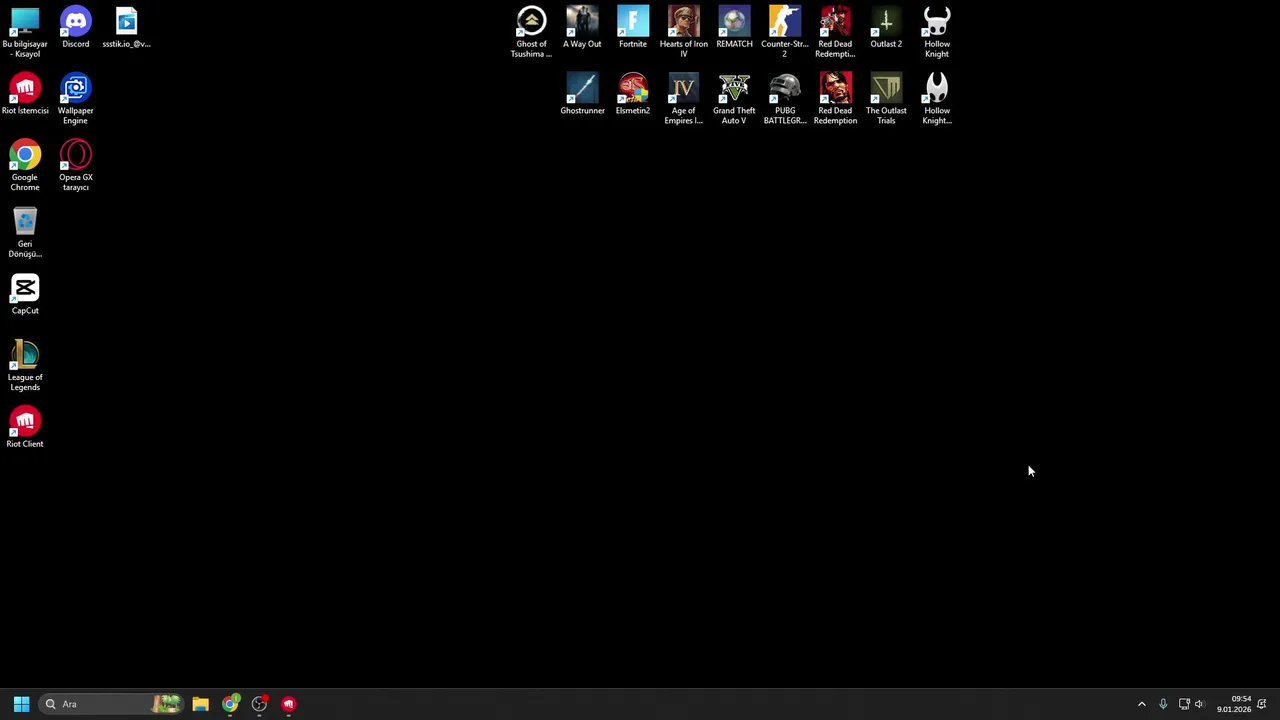Select the Hearts of Iron IV icon
Viewport: 1280px width, 720px height.
coord(683,32)
